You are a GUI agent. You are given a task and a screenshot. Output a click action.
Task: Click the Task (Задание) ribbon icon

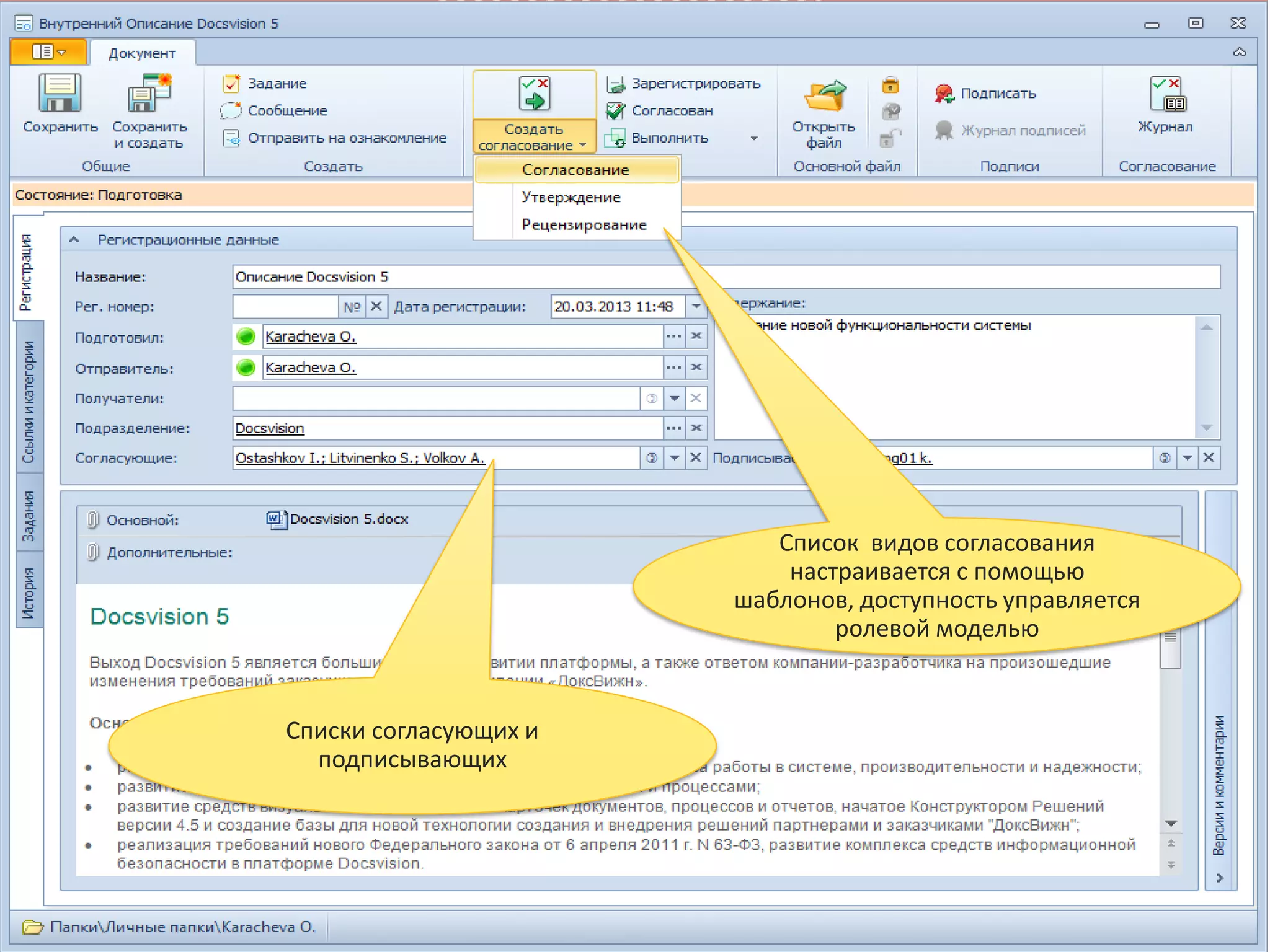click(x=231, y=83)
